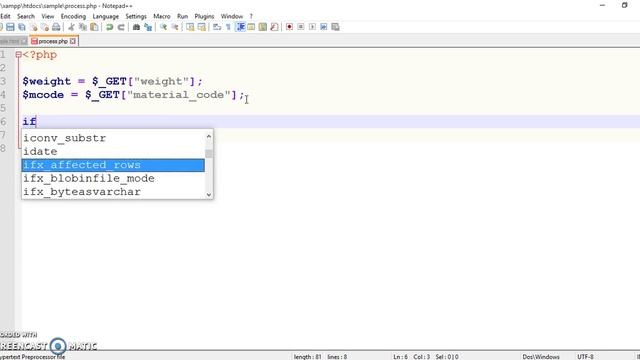Open the Plugins menu
This screenshot has width=640, height=360.
204,16
